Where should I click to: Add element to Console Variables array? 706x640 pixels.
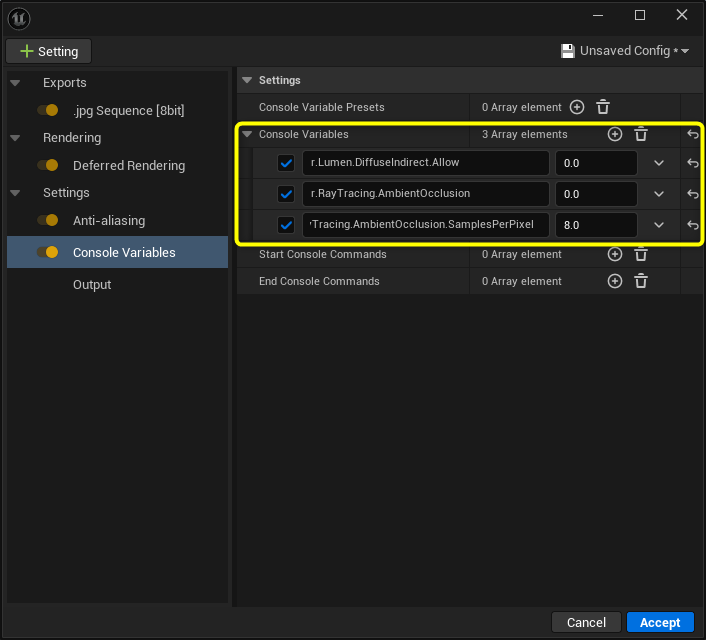615,134
